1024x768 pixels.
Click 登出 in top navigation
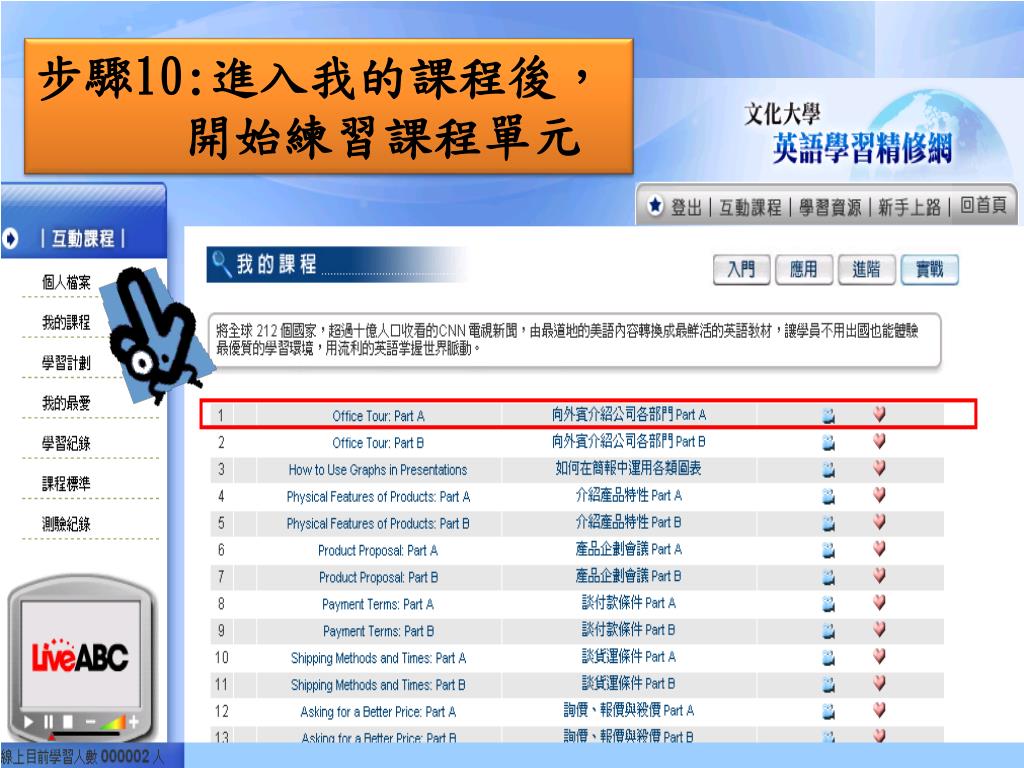[x=686, y=207]
